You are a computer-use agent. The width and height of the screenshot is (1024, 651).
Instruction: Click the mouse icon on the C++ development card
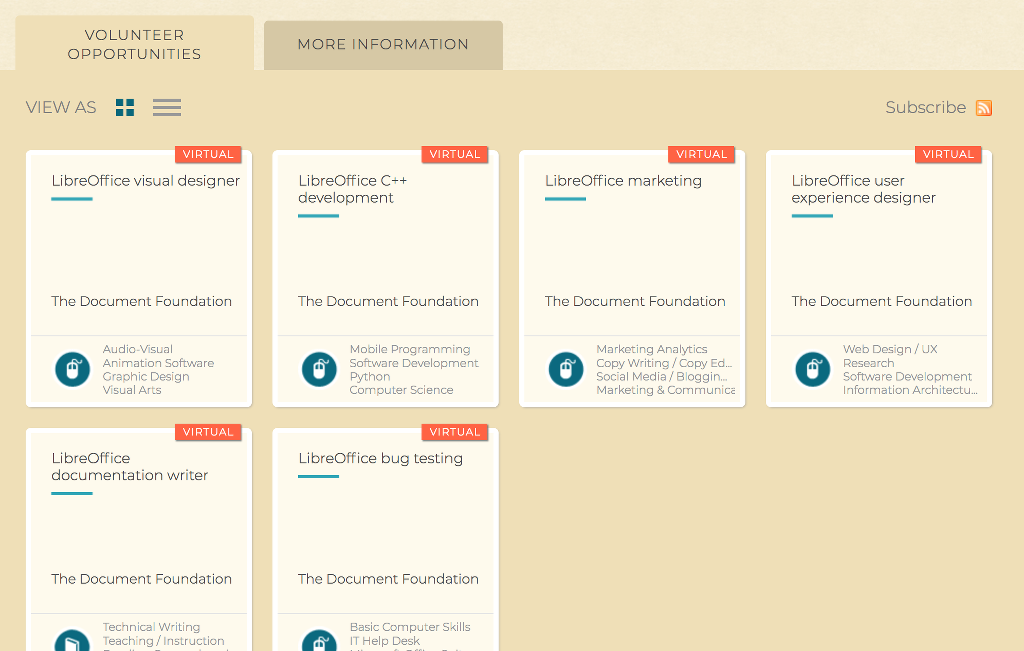click(319, 370)
